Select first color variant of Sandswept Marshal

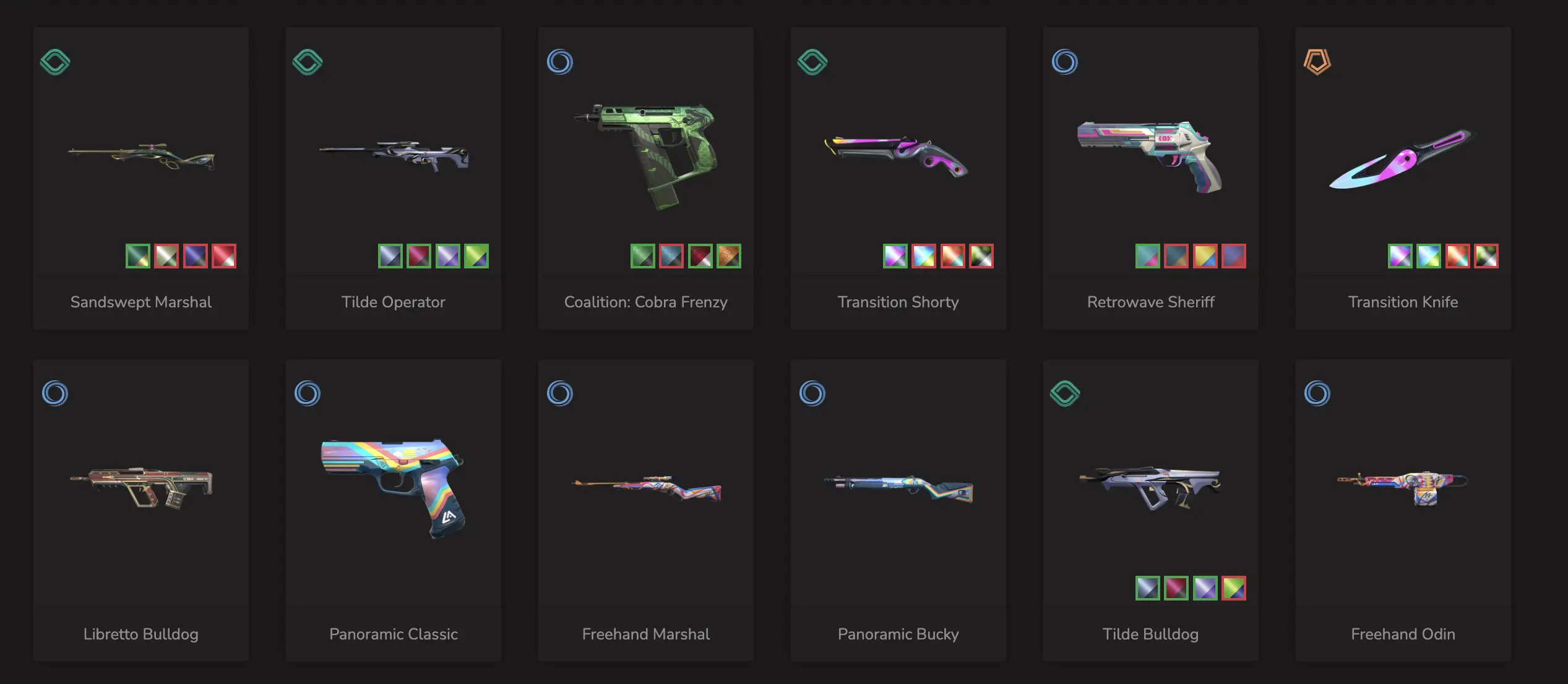(138, 256)
